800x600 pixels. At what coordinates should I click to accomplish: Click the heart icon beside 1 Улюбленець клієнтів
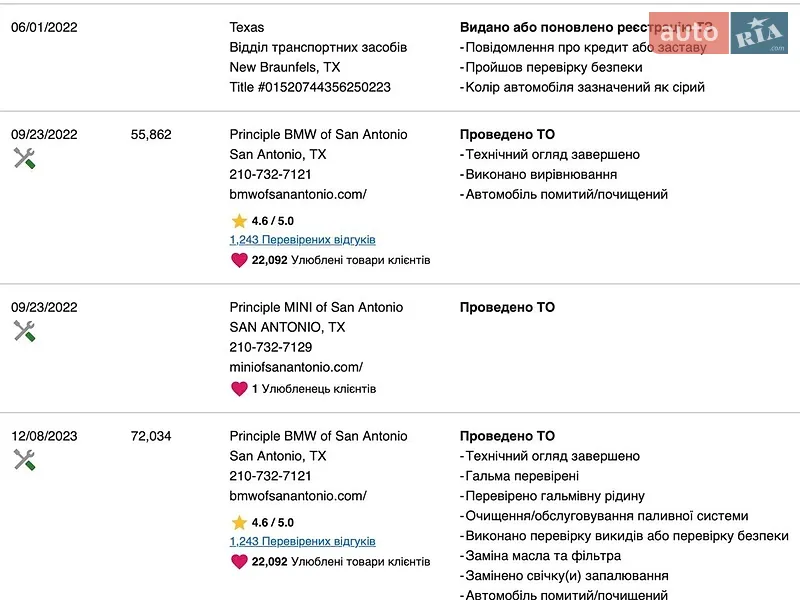tap(239, 389)
